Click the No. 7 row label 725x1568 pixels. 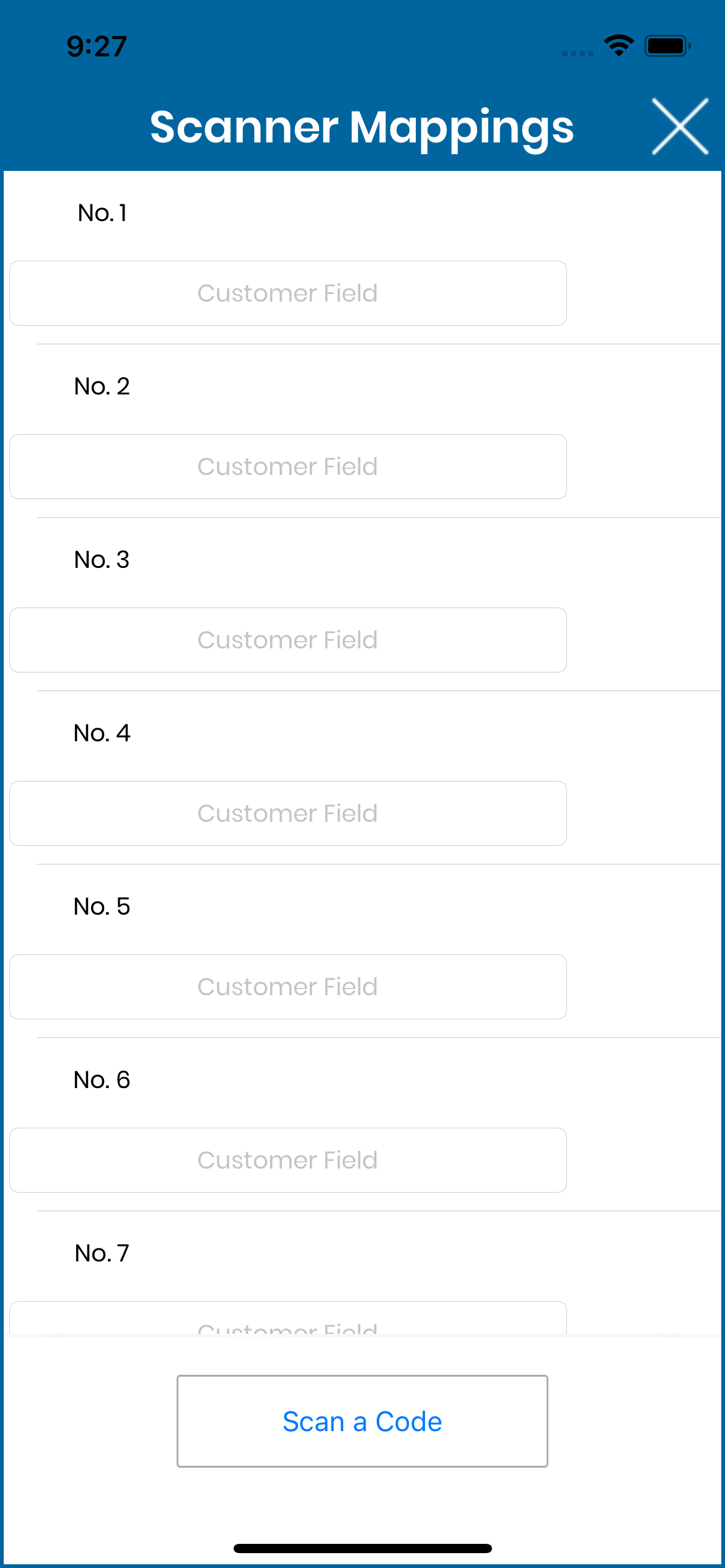[102, 1253]
